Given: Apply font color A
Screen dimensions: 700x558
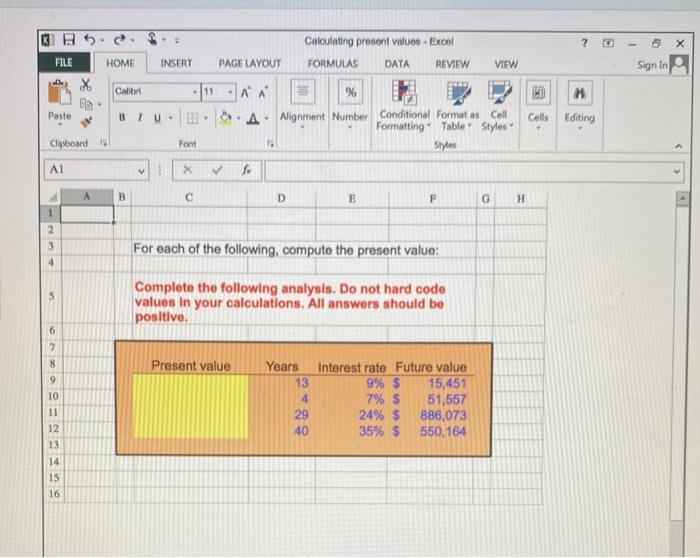Looking at the screenshot, I should [253, 118].
